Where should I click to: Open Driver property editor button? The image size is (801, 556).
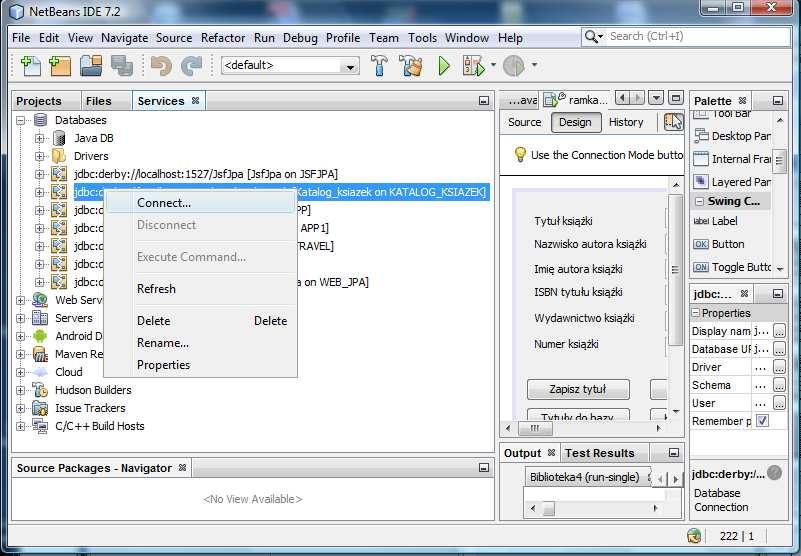tap(779, 367)
